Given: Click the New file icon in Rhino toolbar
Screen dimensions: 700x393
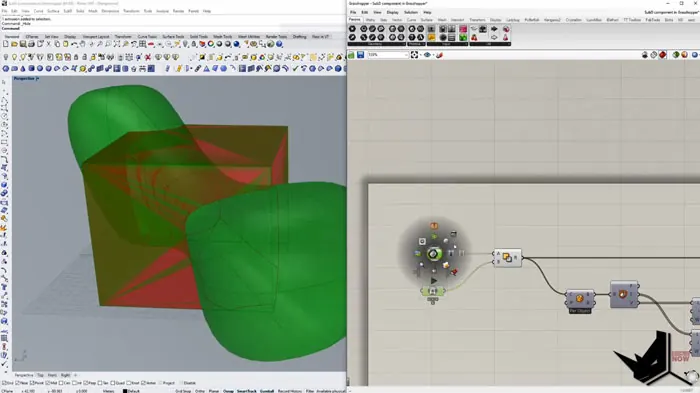Looking at the screenshot, I should 5,44.
